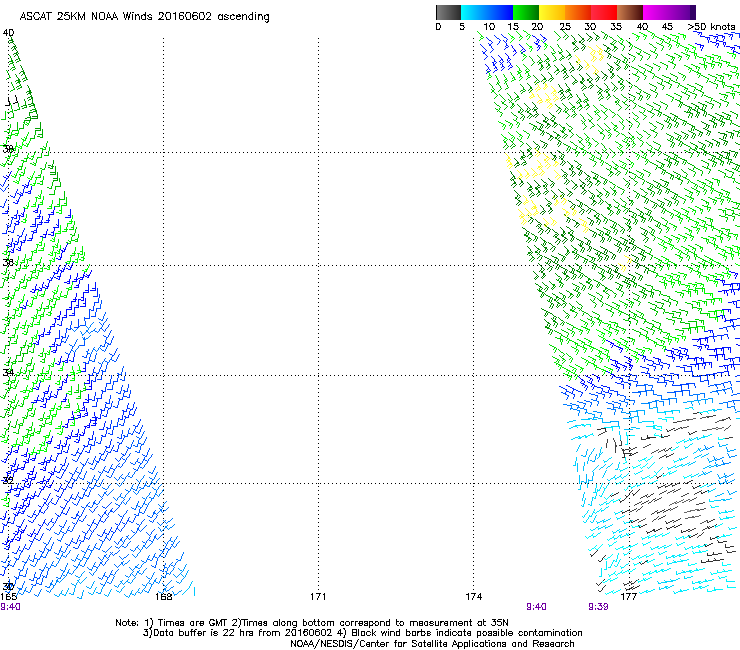Click the note 'Times along bottom correspond to measurement at 35N'
Image resolution: width=740 pixels, height=650 pixels.
pos(375,623)
